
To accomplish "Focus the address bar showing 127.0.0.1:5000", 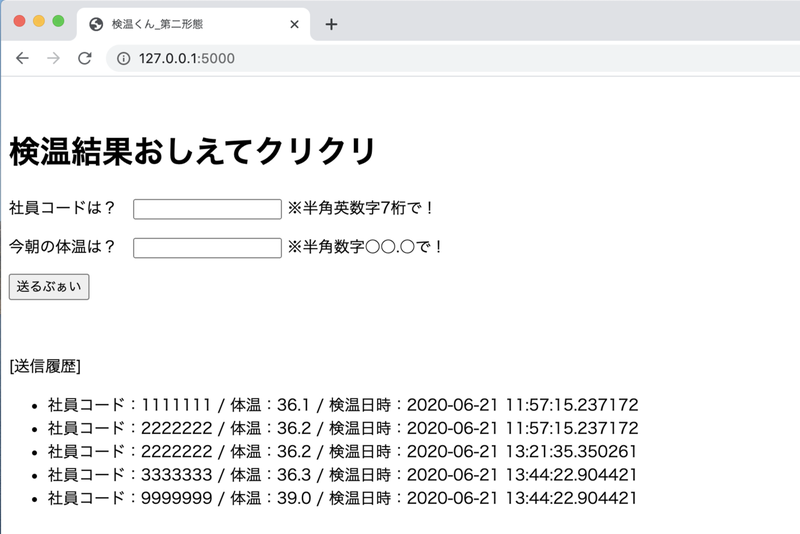I will coord(453,59).
